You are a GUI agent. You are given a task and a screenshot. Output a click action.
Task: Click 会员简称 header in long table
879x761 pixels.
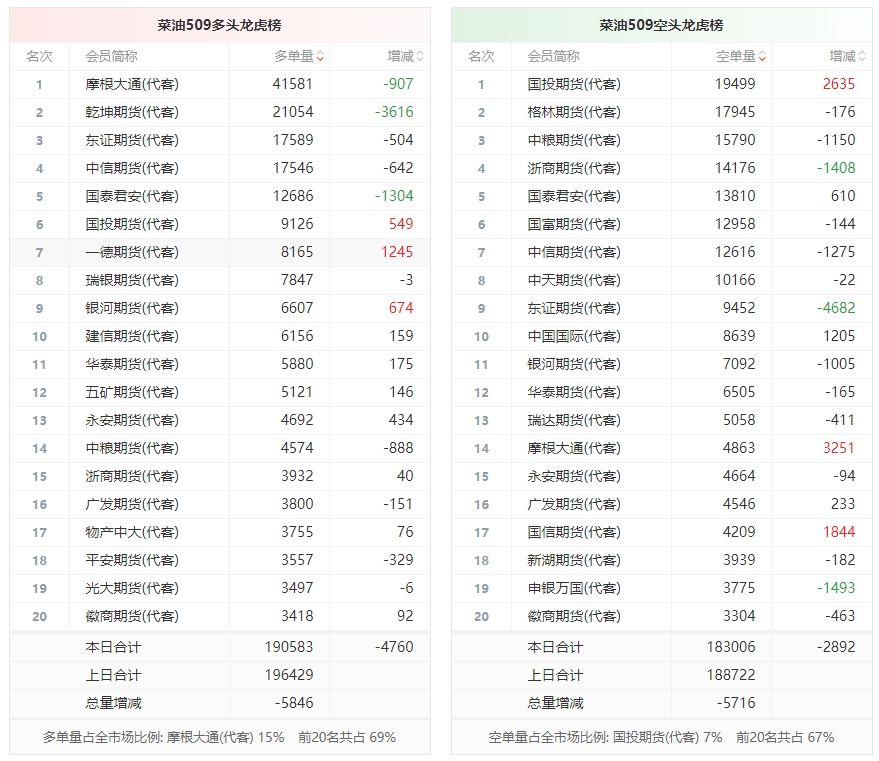pos(111,56)
